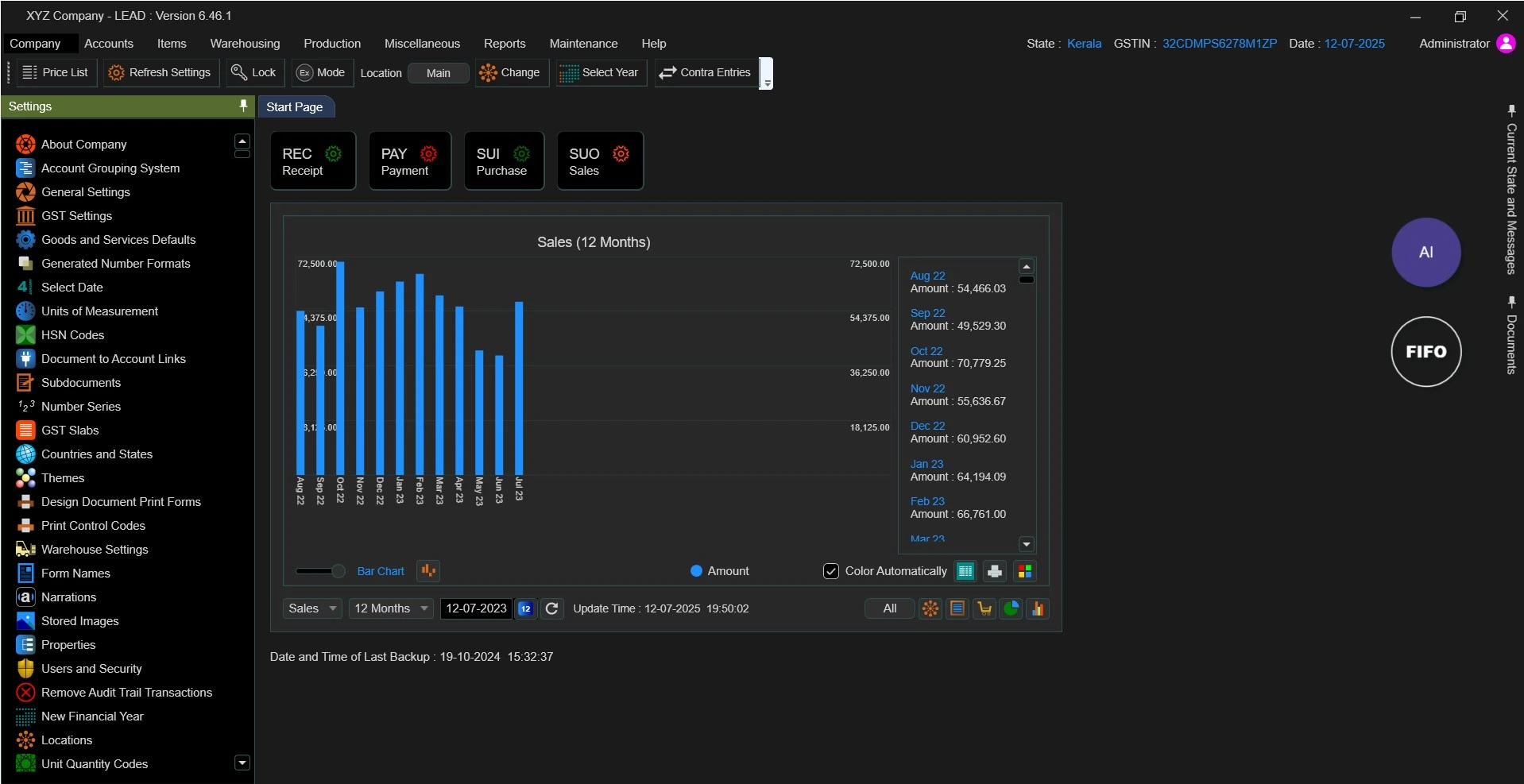1524x784 pixels.
Task: Click the HSN Codes icon
Action: [26, 335]
